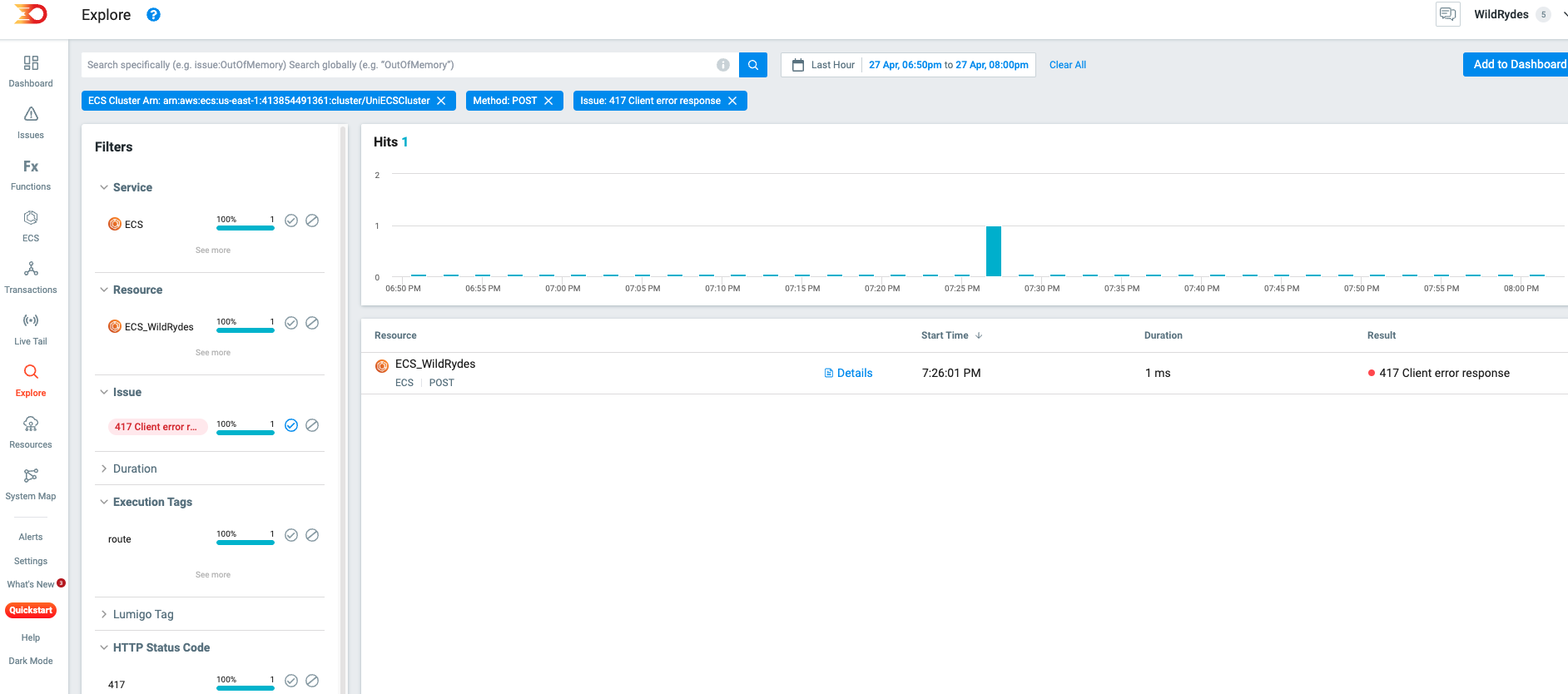Exclude the ECS_WildRydes resource filter
The image size is (1568, 694).
(x=312, y=323)
